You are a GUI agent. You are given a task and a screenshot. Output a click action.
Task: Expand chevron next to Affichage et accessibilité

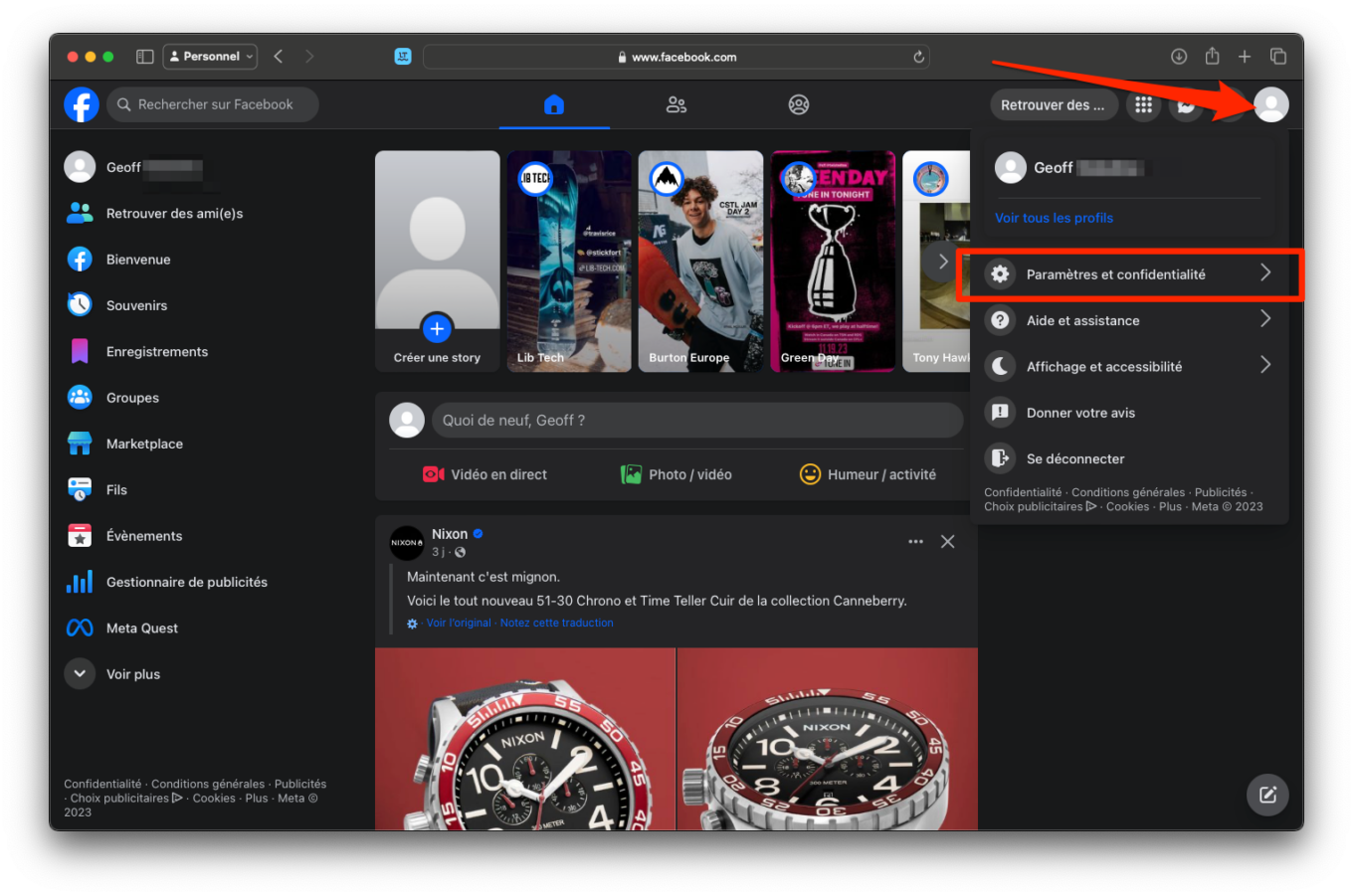tap(1265, 365)
